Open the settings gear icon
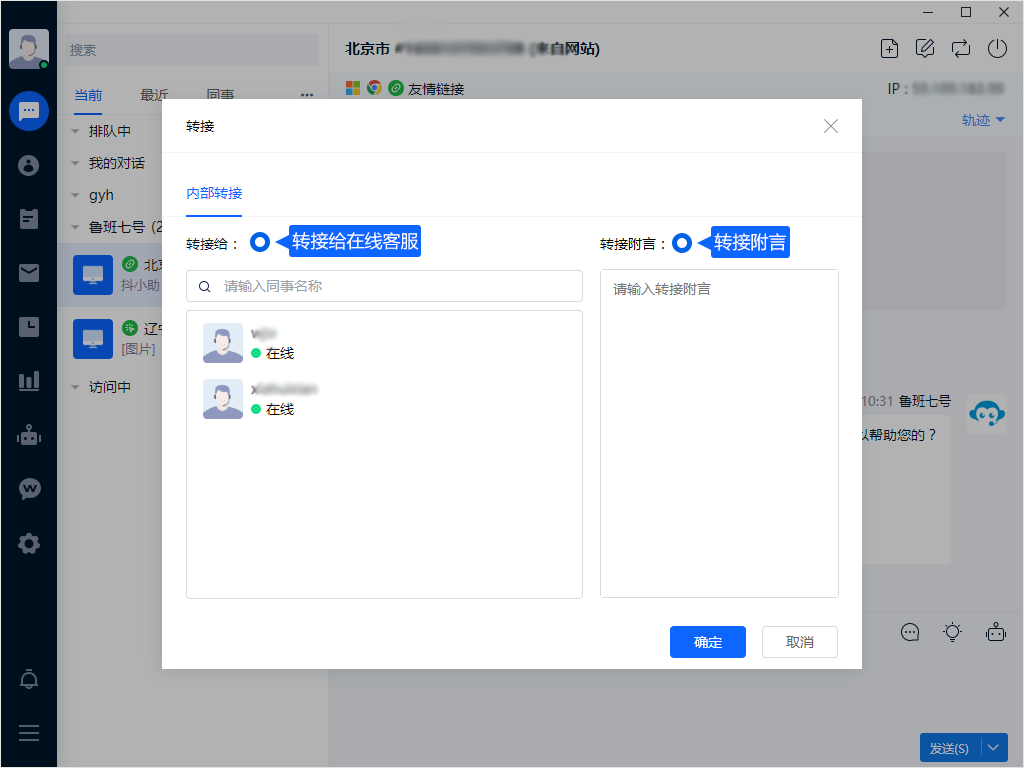This screenshot has width=1024, height=768. point(29,543)
